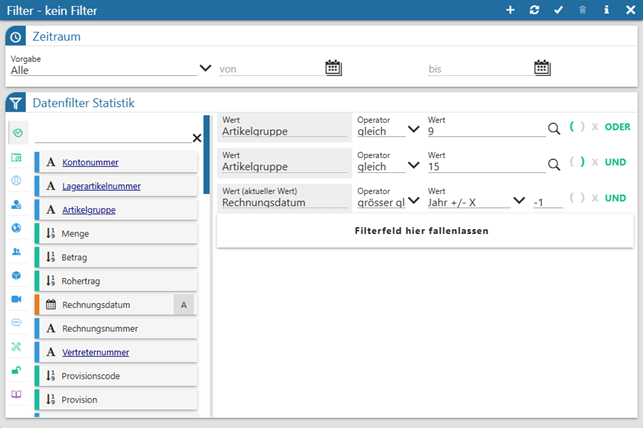Click magnifier search icon beside value 15
This screenshot has height=428, width=643.
pyautogui.click(x=554, y=164)
